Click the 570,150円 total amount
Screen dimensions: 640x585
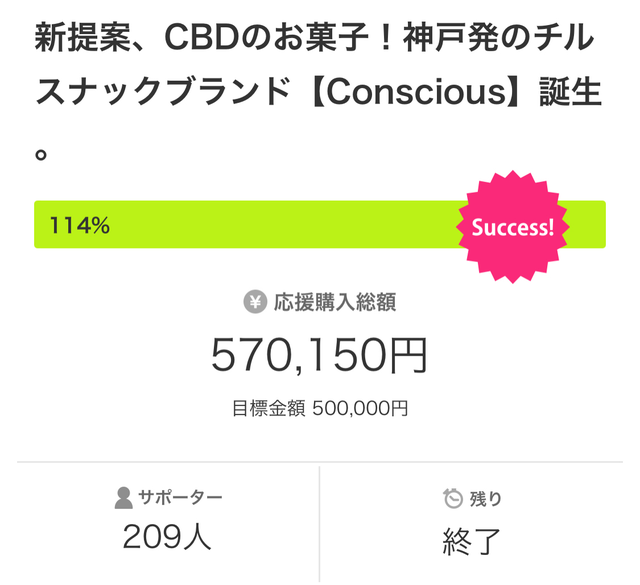coord(319,355)
